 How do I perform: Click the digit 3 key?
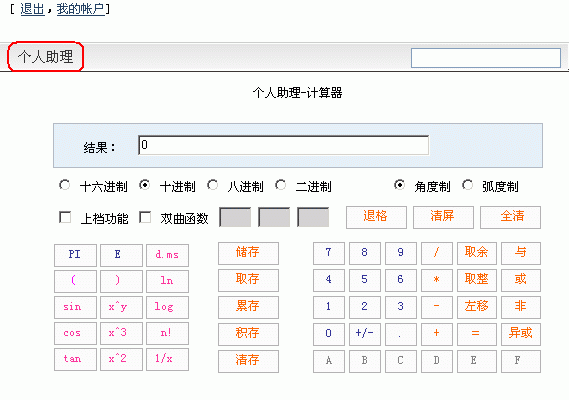401,307
